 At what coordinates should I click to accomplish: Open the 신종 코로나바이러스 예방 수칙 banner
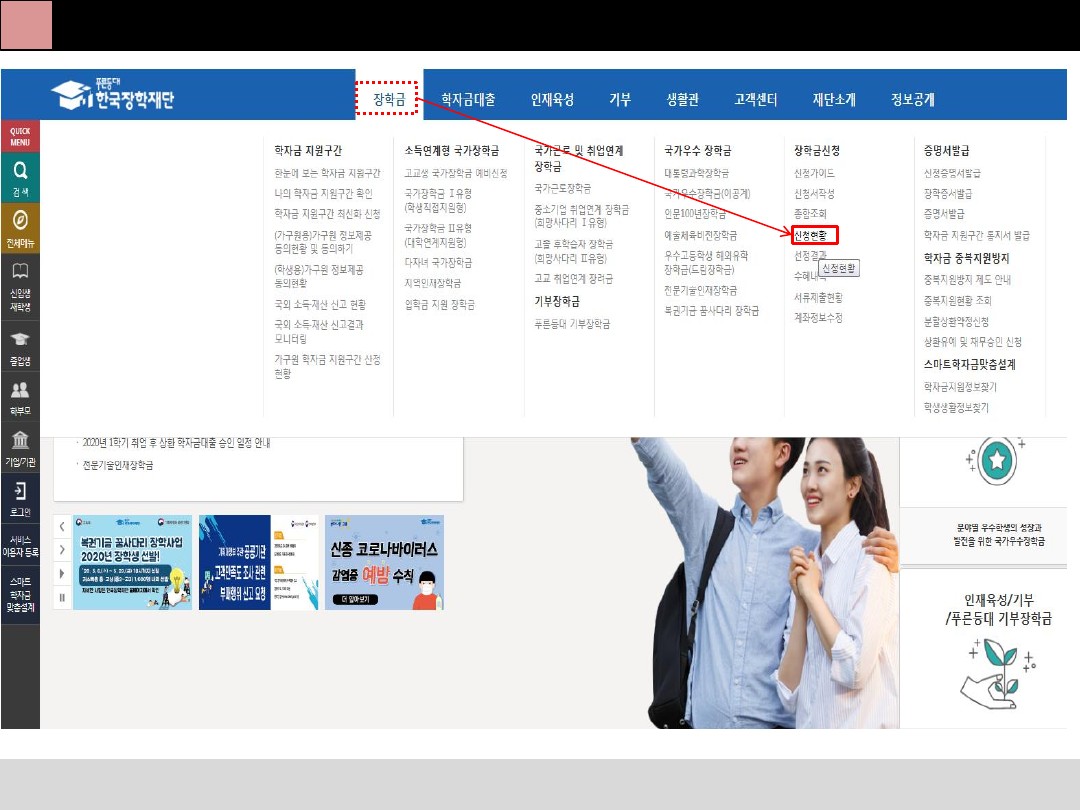pyautogui.click(x=384, y=562)
